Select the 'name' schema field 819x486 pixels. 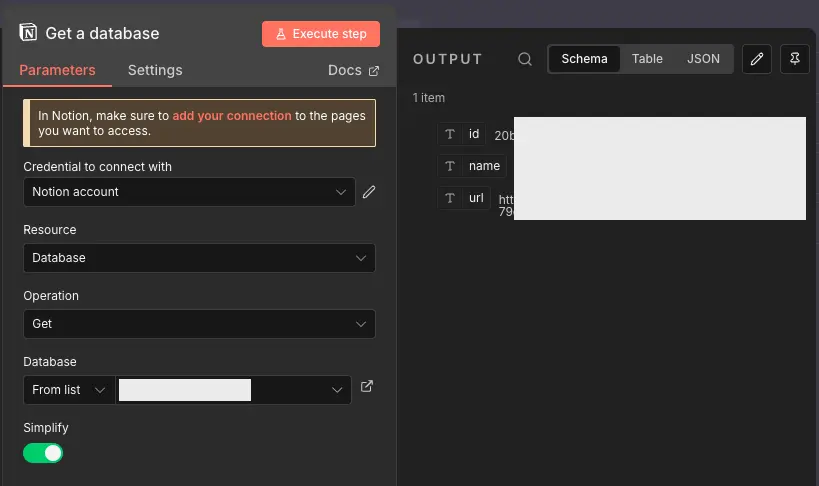click(472, 166)
